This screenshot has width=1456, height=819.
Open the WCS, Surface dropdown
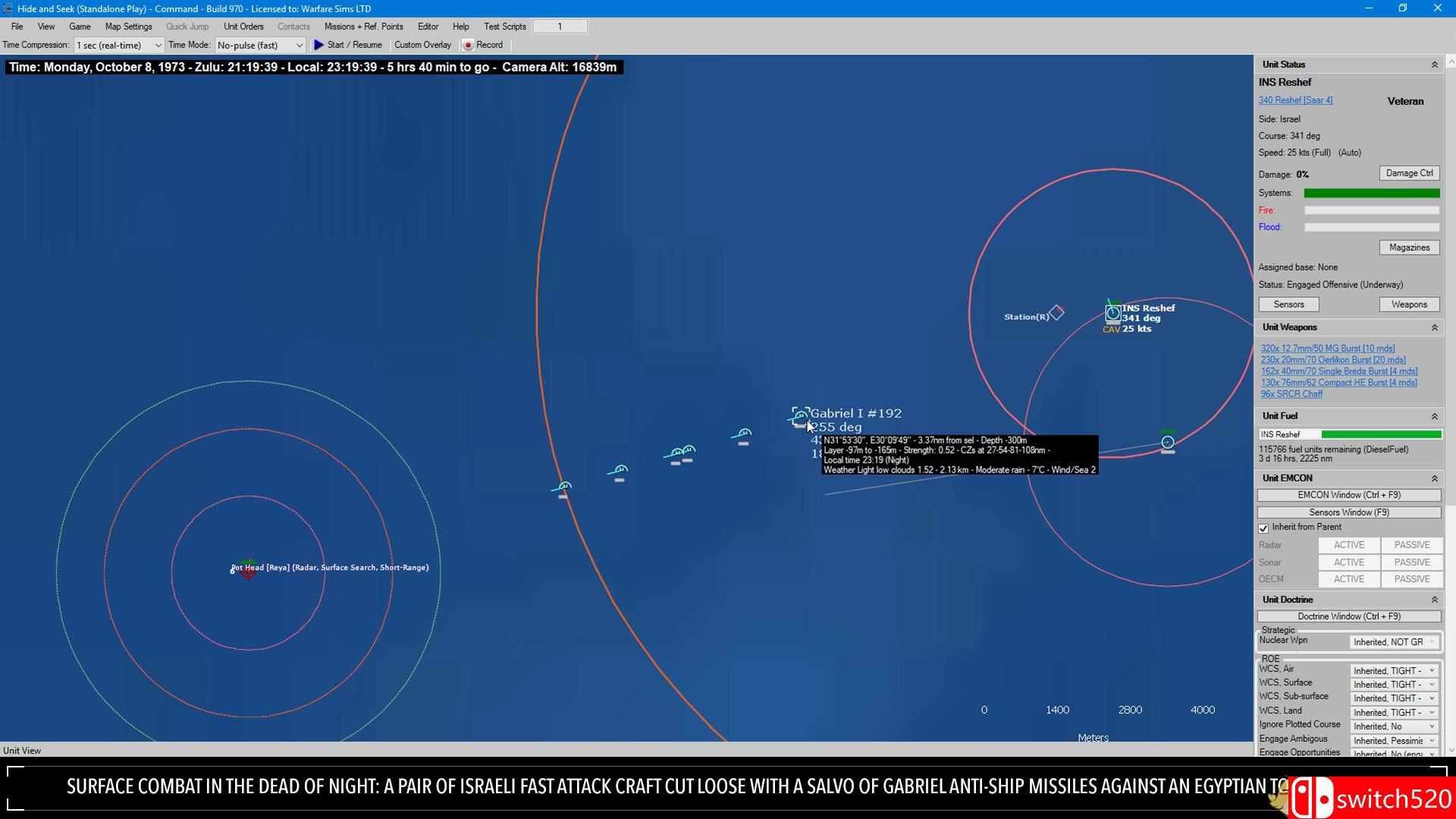[x=1394, y=685]
